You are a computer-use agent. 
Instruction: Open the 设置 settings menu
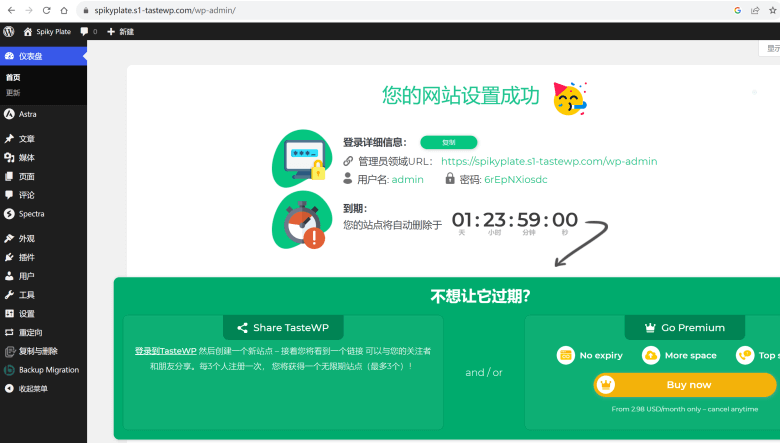[43, 314]
